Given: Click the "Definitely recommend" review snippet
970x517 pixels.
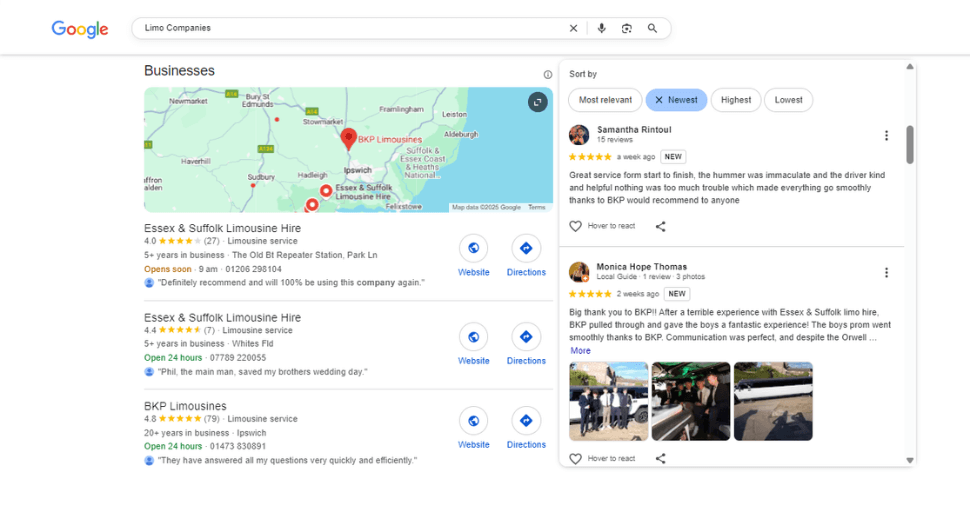Looking at the screenshot, I should tap(291, 283).
